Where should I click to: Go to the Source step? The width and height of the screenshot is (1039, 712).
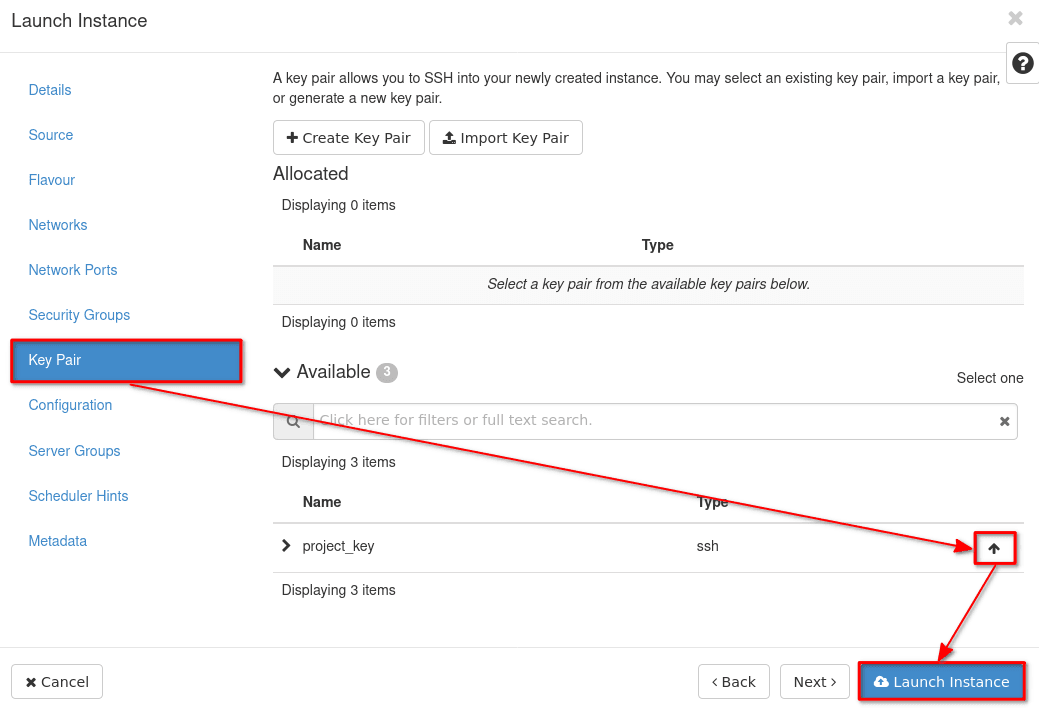(51, 135)
